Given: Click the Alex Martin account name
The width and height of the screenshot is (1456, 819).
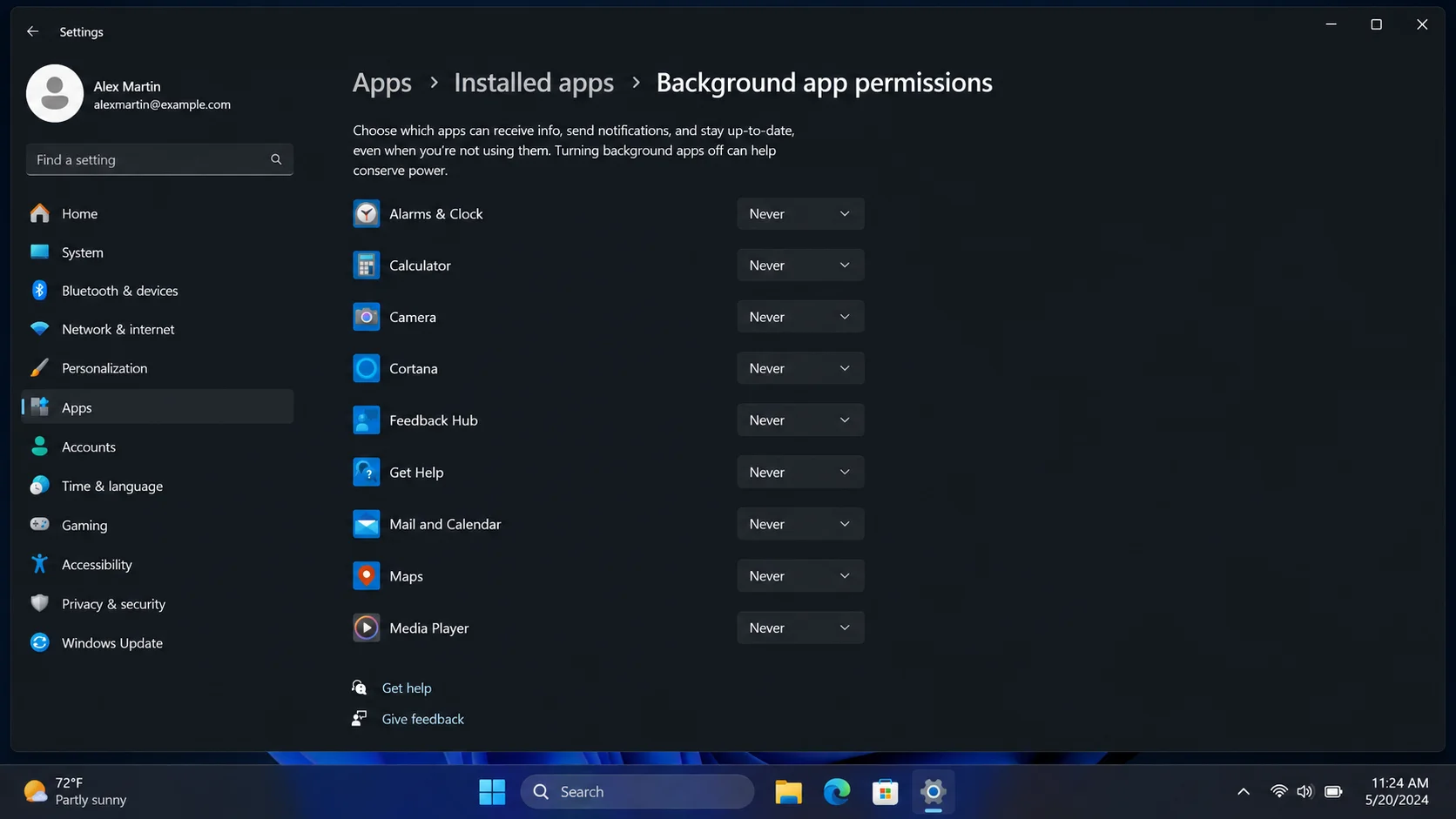Looking at the screenshot, I should coord(127,86).
